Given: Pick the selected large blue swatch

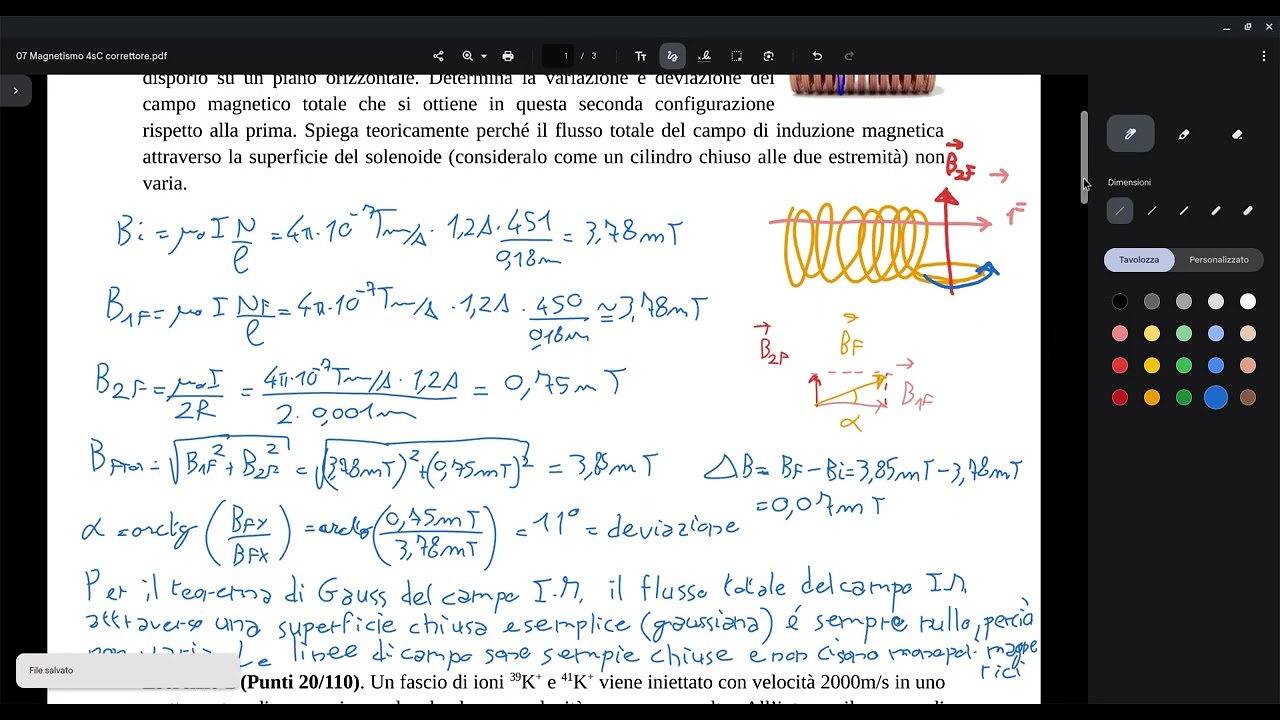Looking at the screenshot, I should click(1216, 398).
